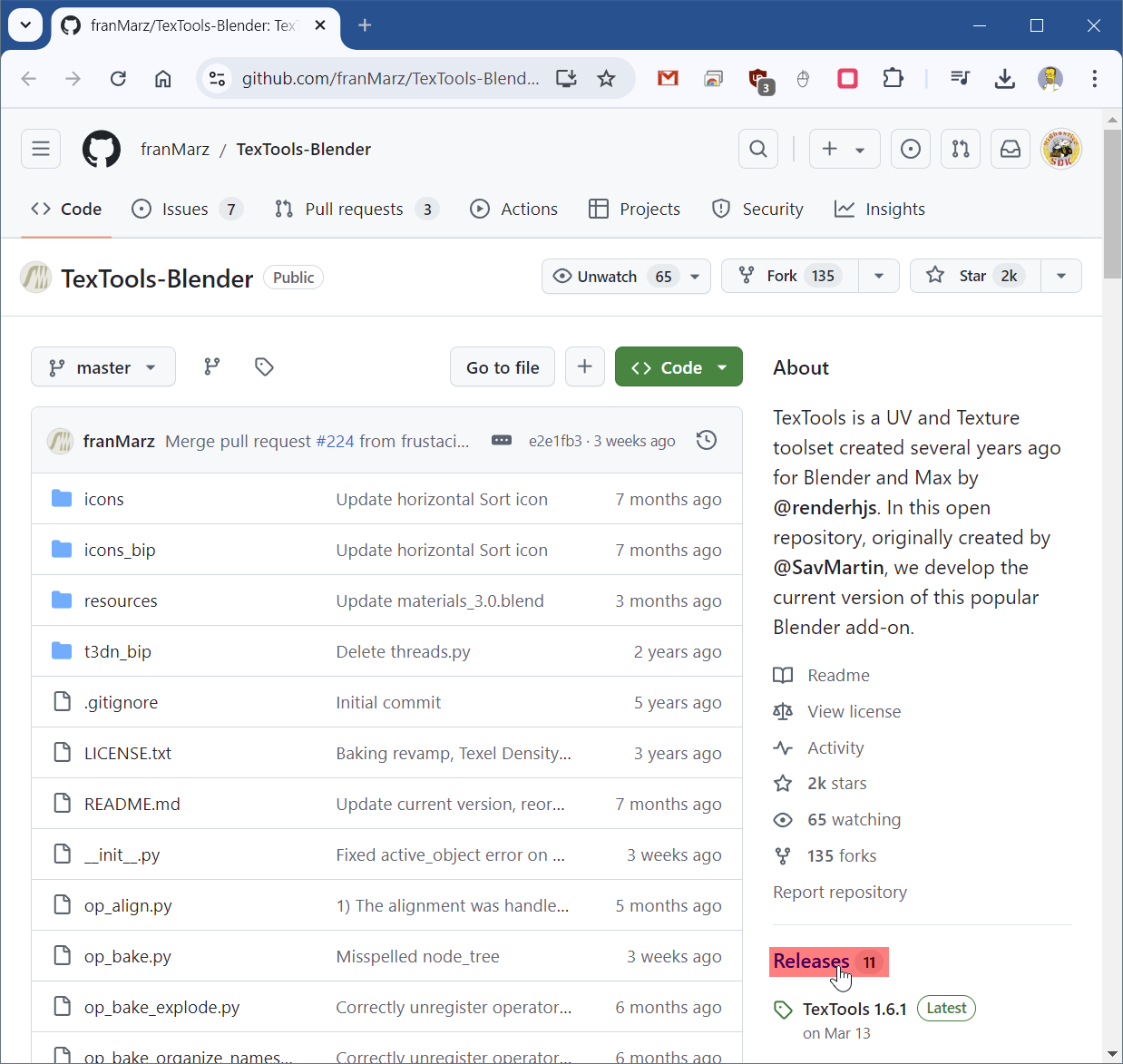Switch to the Issues tab
Image resolution: width=1123 pixels, height=1064 pixels.
click(187, 209)
